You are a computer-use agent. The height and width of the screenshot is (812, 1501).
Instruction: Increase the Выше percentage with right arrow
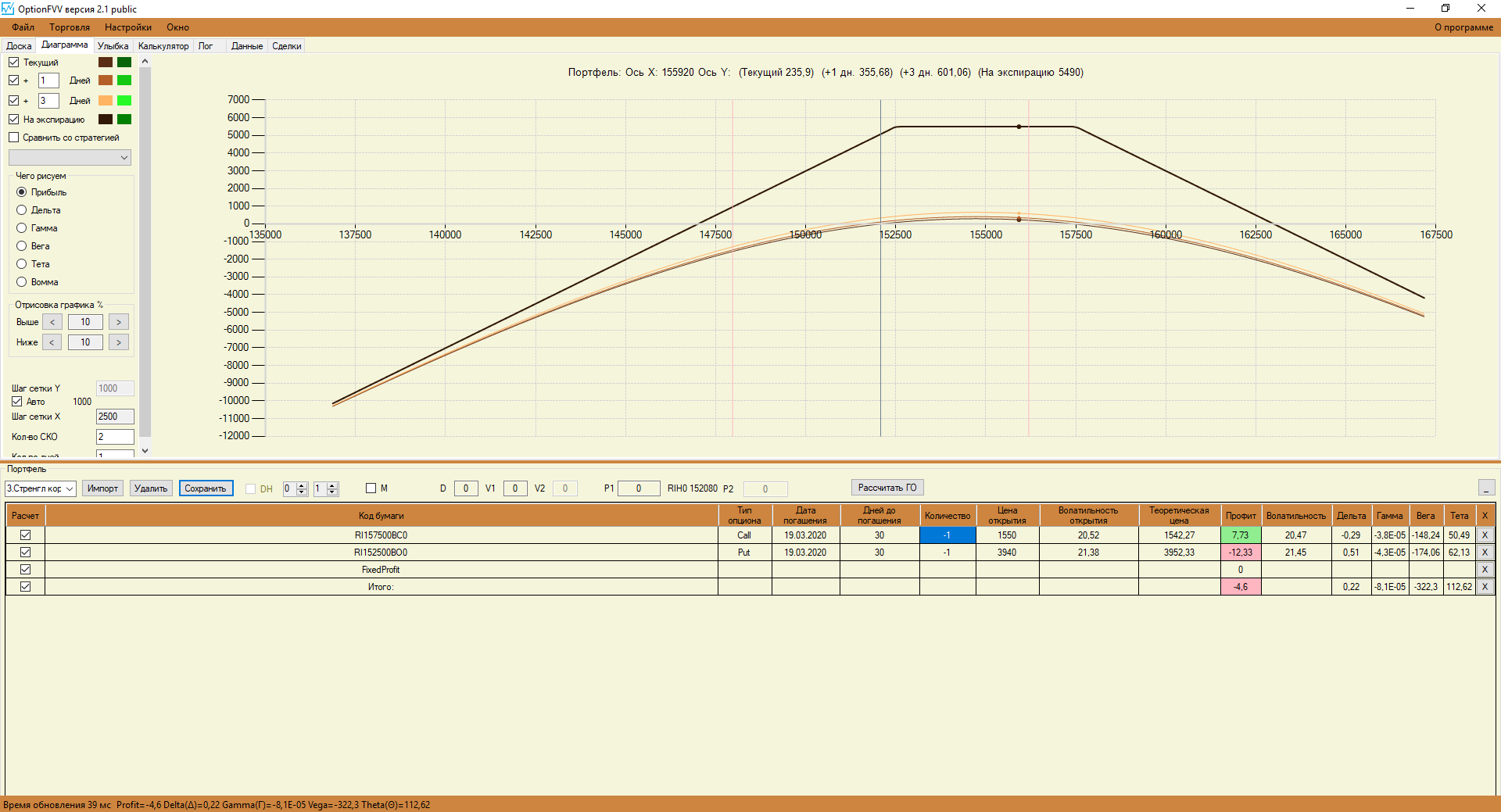click(119, 322)
